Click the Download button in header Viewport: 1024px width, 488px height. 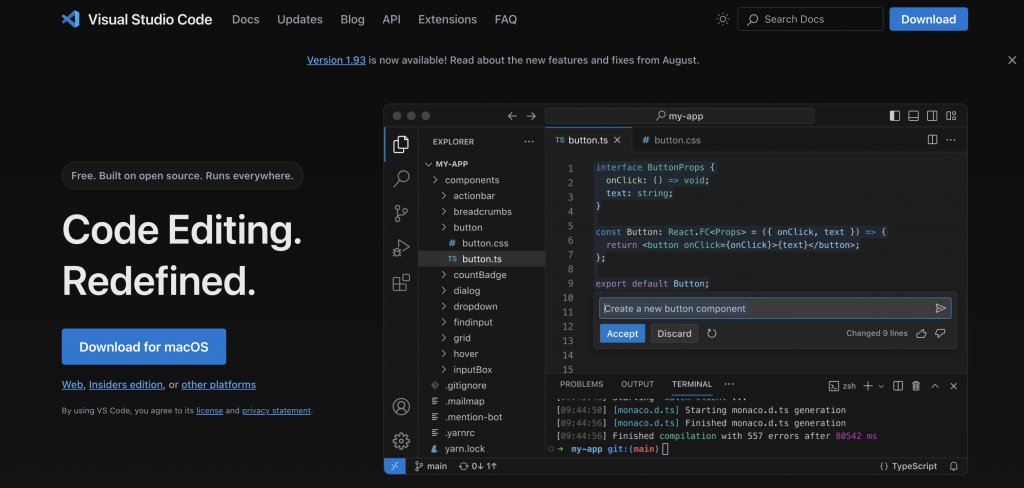(x=929, y=19)
